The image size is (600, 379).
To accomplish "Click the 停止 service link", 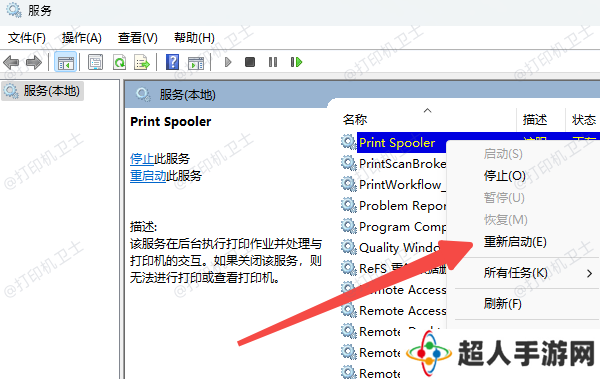I will (x=142, y=158).
